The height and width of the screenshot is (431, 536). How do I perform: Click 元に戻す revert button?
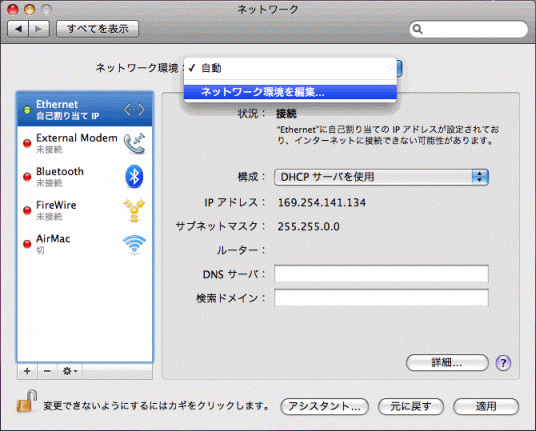(411, 406)
